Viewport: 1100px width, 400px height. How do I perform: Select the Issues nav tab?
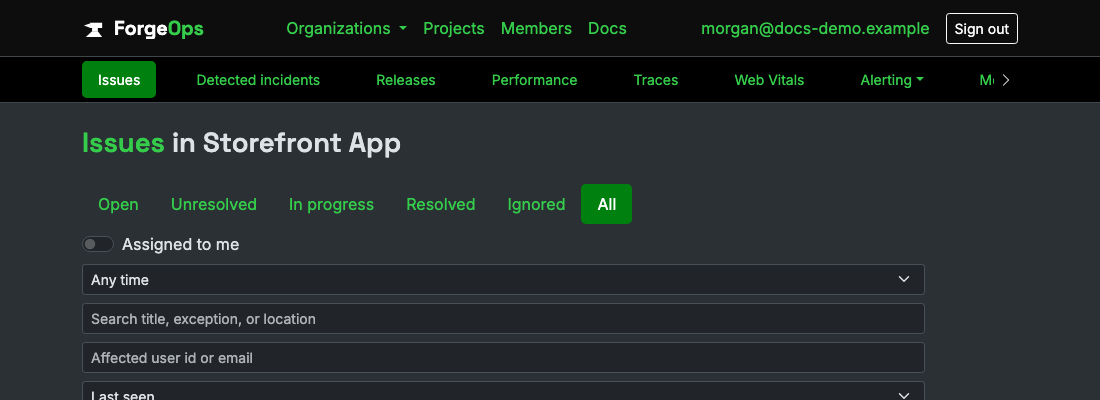pyautogui.click(x=119, y=80)
